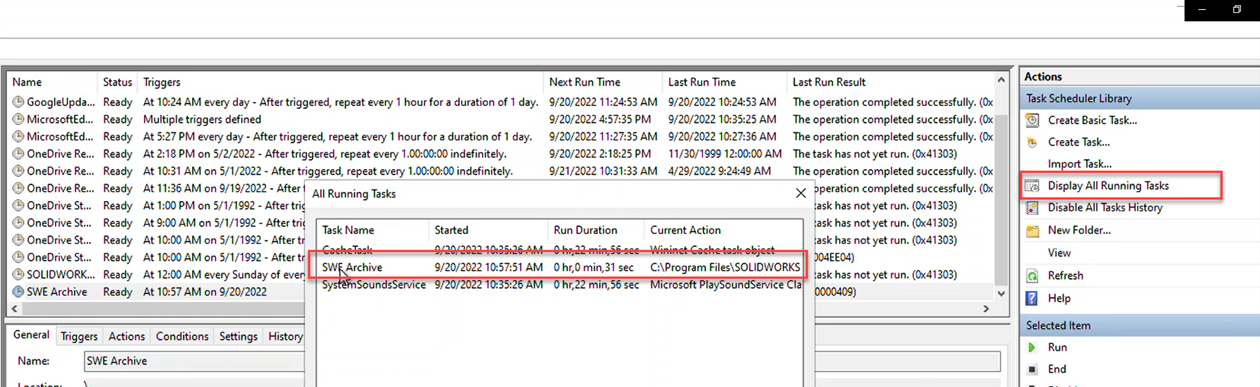Click the blue Help icon
This screenshot has width=1260, height=387.
[x=1033, y=298]
